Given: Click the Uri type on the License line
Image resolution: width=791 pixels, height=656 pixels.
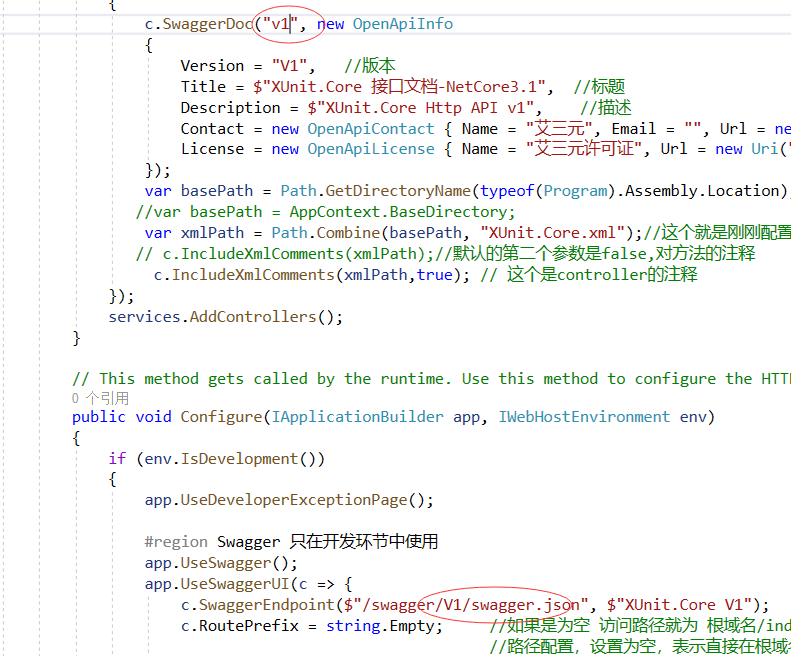Looking at the screenshot, I should click(x=765, y=149).
